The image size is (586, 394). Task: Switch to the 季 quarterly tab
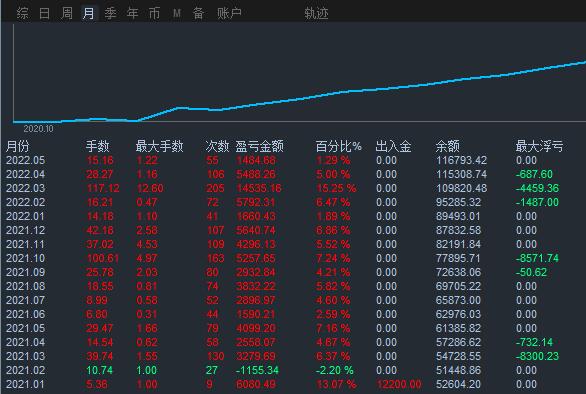[110, 13]
